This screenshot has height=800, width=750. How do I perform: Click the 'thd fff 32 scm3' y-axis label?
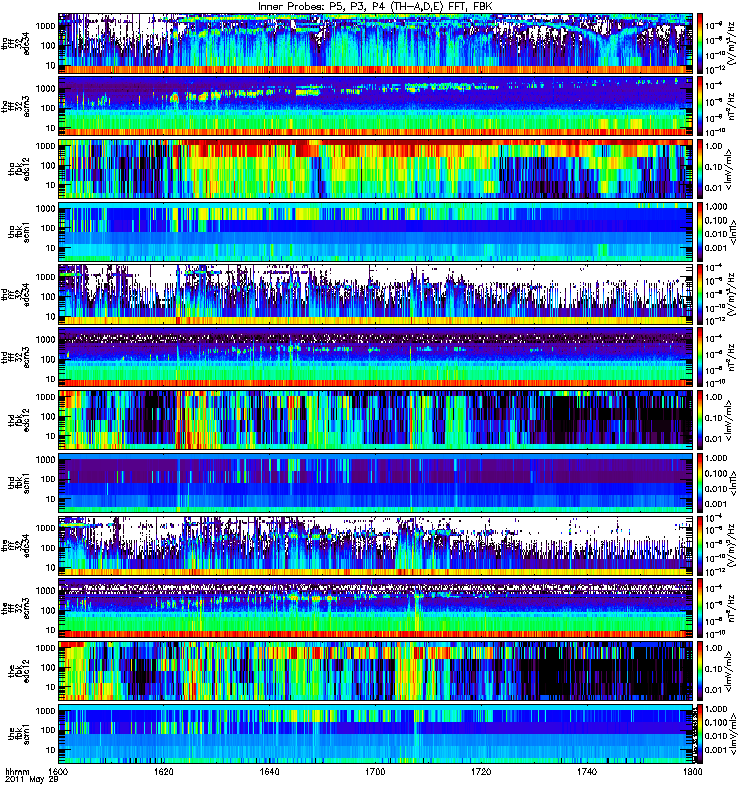pyautogui.click(x=15, y=357)
